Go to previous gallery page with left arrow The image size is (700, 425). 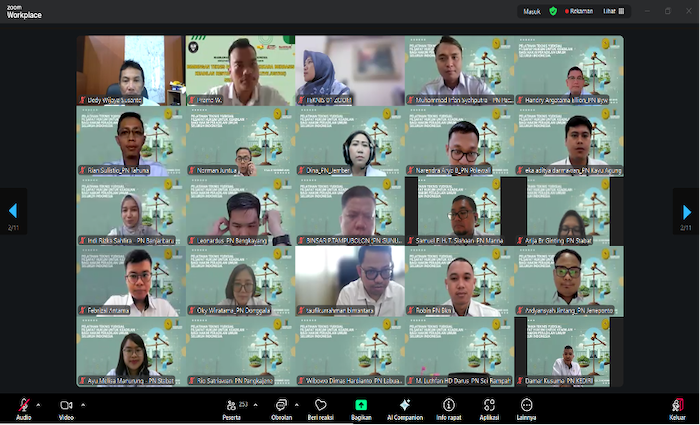coord(12,212)
